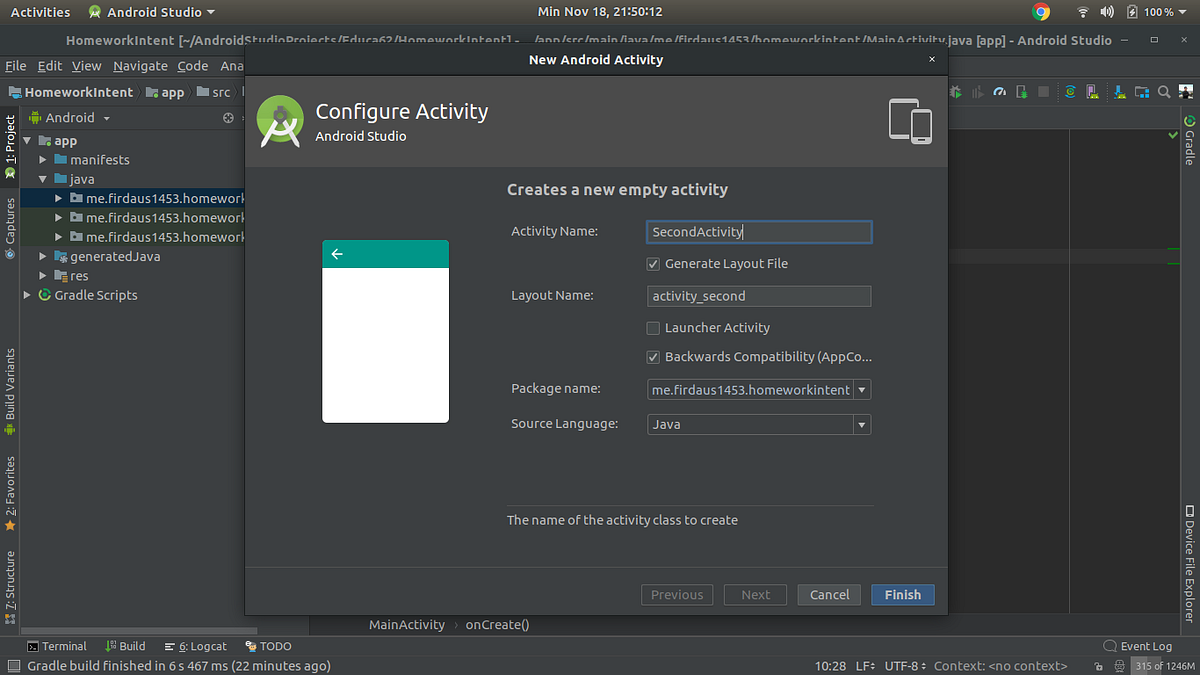Open the Terminal tool window
This screenshot has height=675, width=1200.
(x=57, y=646)
